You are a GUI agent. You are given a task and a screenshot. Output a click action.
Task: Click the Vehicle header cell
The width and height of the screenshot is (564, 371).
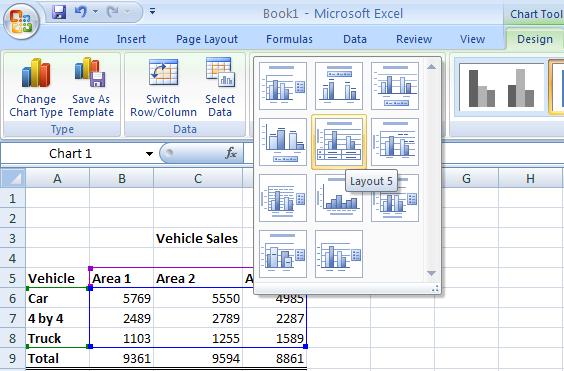(57, 278)
